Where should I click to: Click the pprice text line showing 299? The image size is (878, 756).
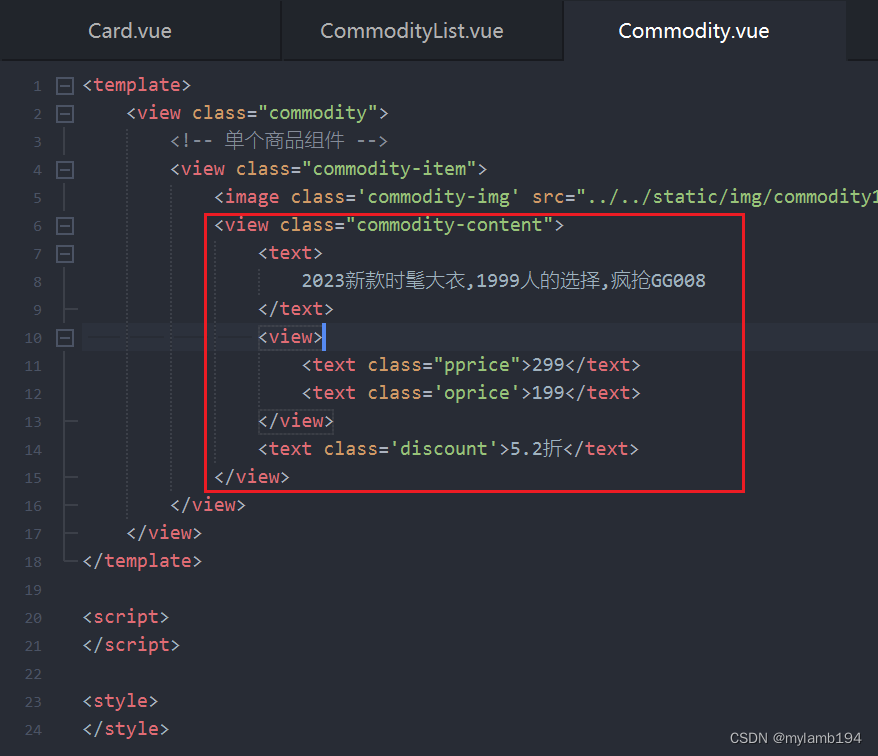click(x=471, y=365)
